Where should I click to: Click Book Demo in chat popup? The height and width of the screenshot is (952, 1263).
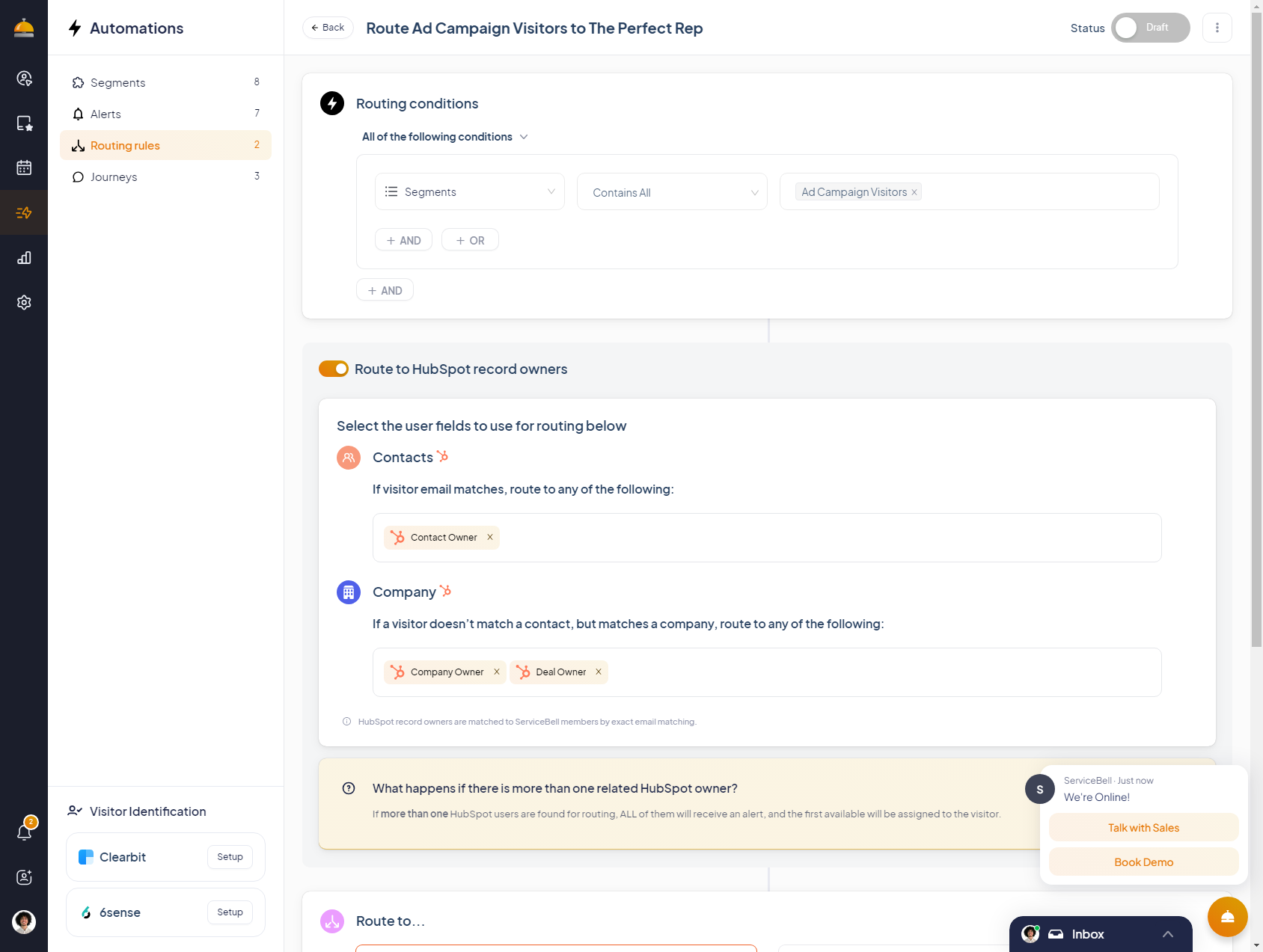pyautogui.click(x=1143, y=862)
